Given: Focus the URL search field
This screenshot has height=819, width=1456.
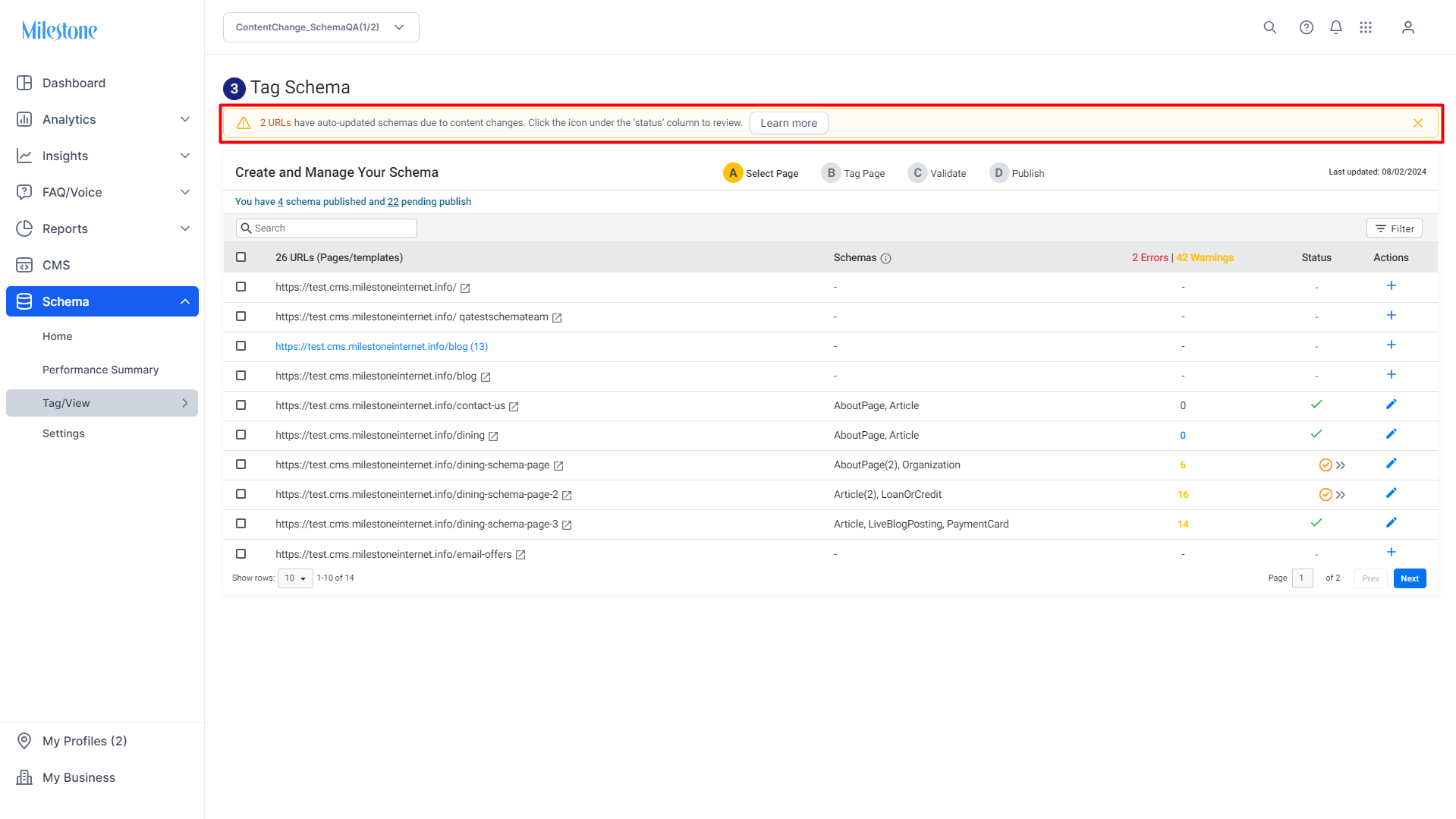Looking at the screenshot, I should 326,228.
